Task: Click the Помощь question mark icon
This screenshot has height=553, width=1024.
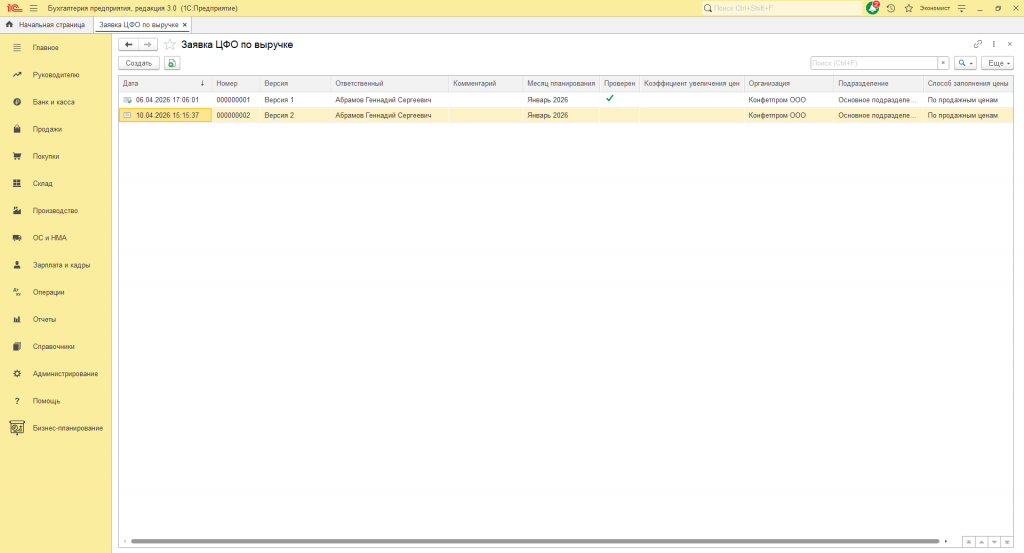Action: coord(17,402)
